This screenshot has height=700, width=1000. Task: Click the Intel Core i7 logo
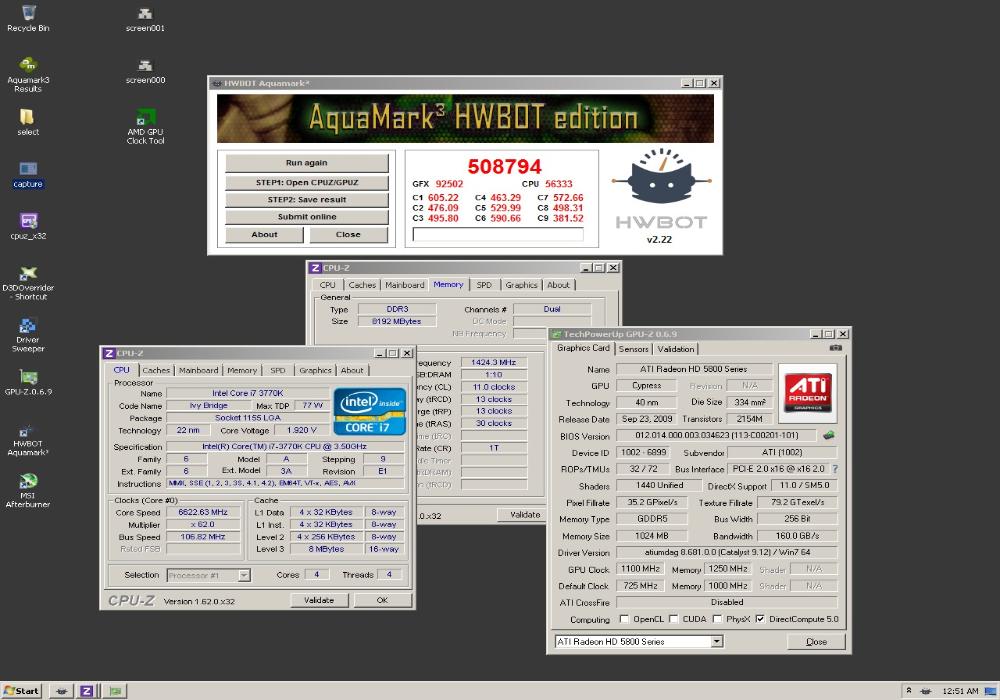pos(369,411)
